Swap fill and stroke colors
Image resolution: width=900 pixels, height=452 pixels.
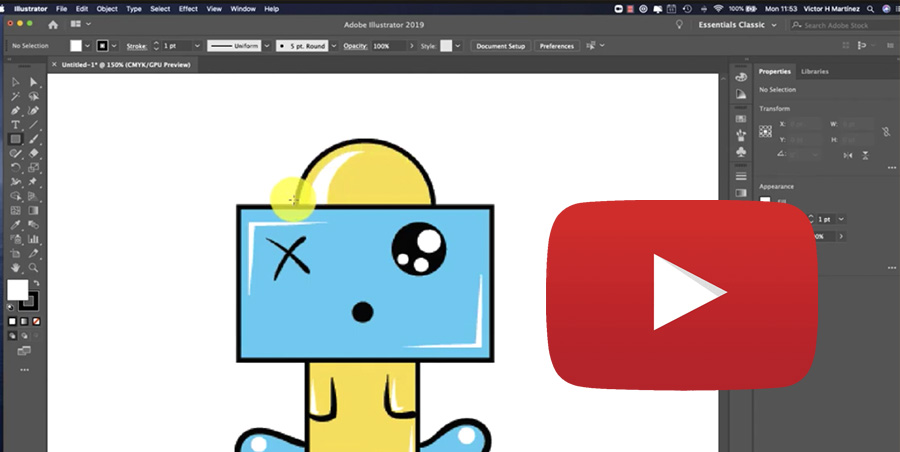36,283
